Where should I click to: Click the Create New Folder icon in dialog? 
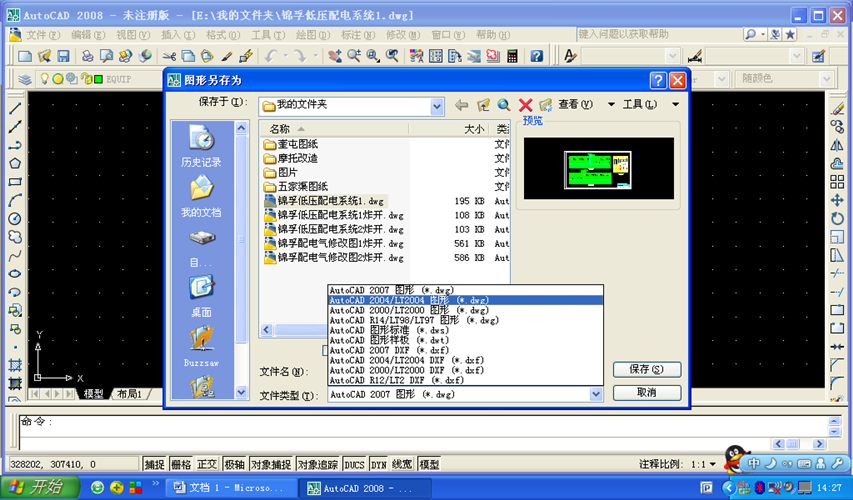[546, 105]
